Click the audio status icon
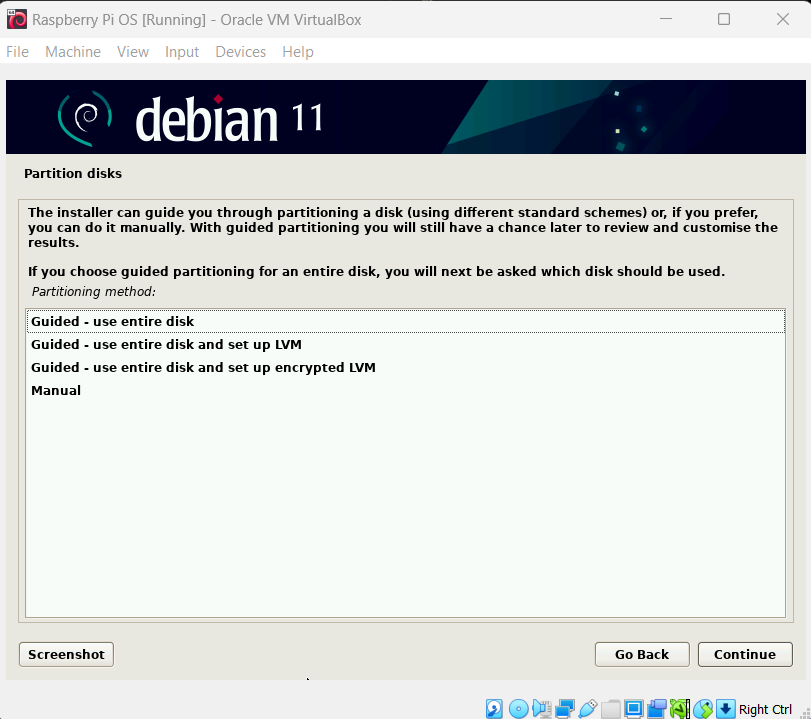Image resolution: width=811 pixels, height=719 pixels. (542, 709)
